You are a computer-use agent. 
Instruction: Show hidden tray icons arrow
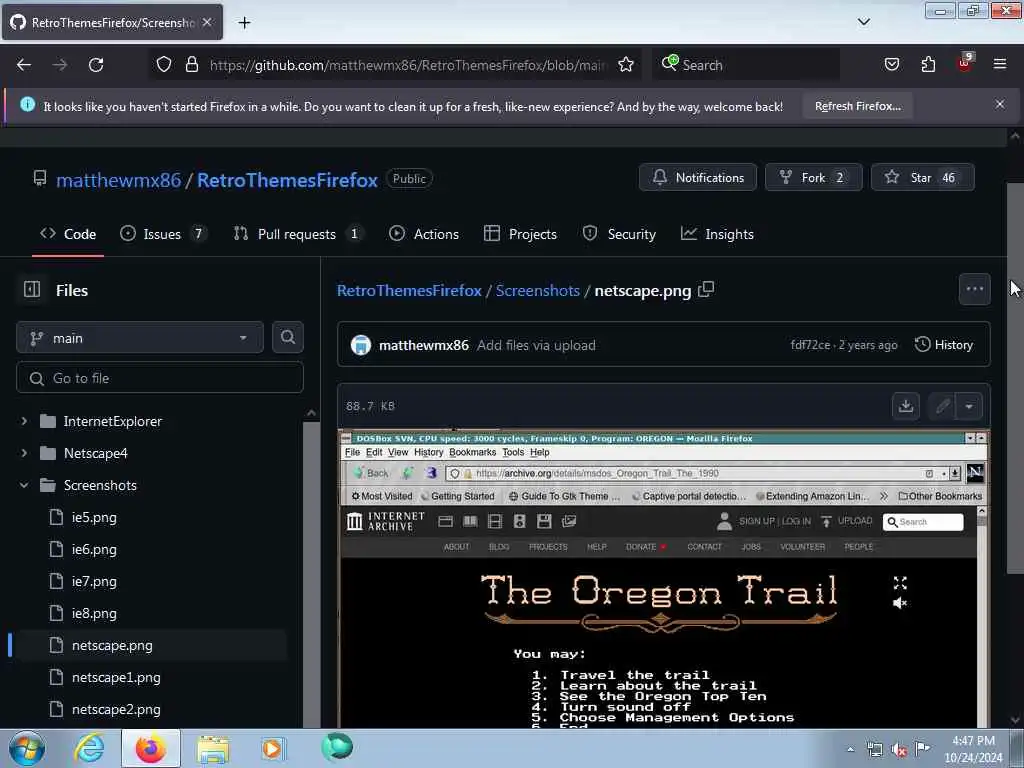pyautogui.click(x=850, y=749)
